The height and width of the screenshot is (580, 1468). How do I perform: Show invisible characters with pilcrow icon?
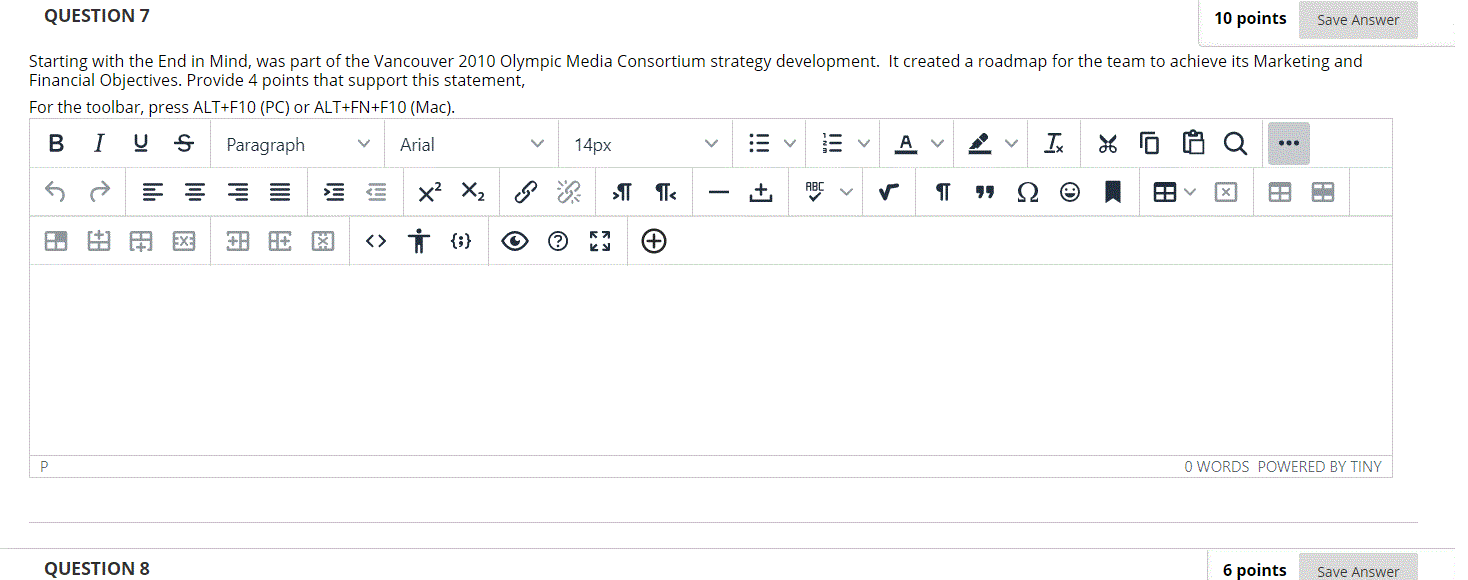tap(942, 192)
